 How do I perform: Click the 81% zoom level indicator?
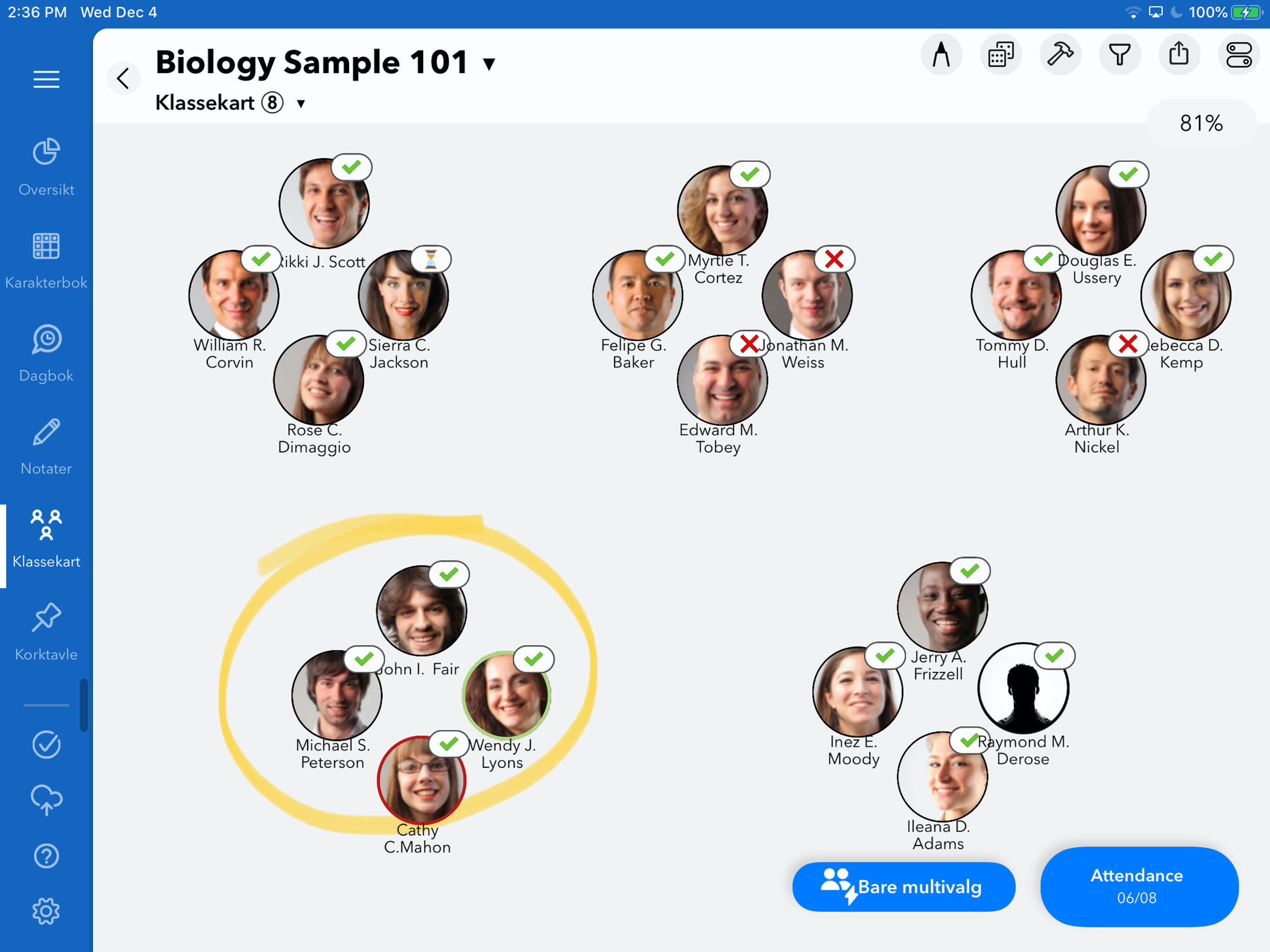click(x=1201, y=124)
